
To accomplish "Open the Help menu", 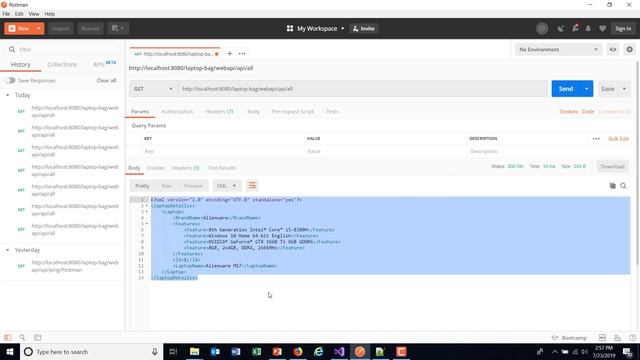I will 50,14.
